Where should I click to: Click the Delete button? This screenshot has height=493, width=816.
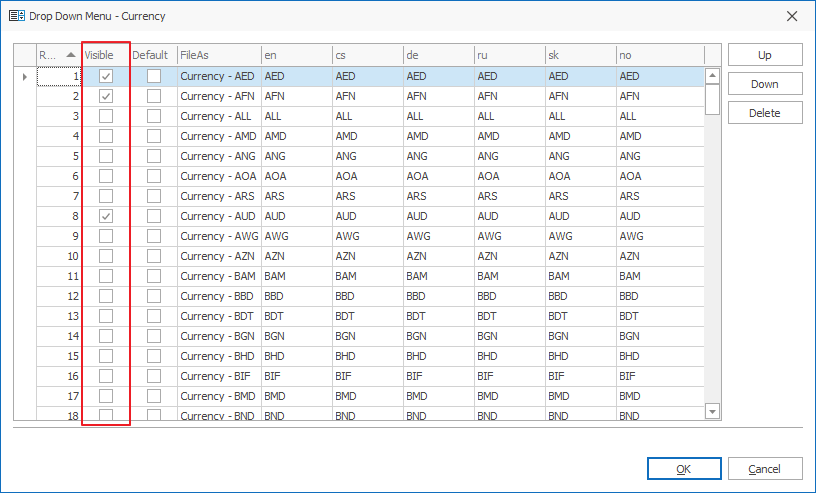click(765, 113)
